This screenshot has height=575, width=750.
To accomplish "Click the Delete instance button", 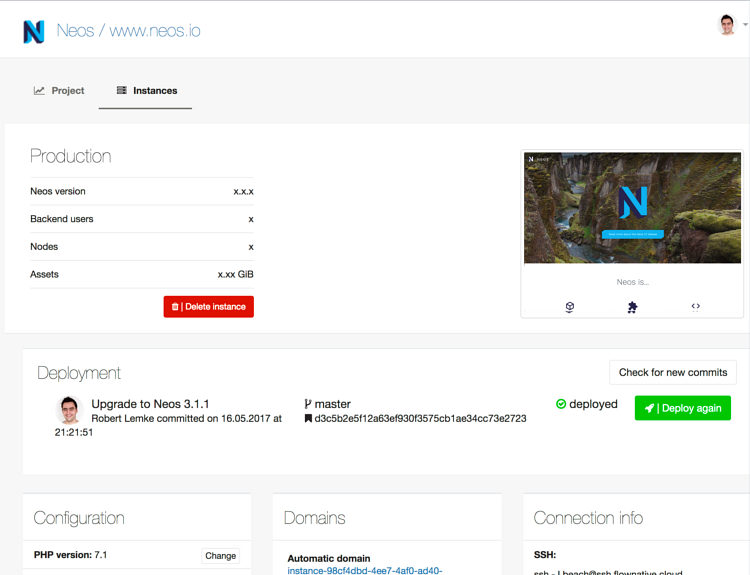I will [209, 307].
